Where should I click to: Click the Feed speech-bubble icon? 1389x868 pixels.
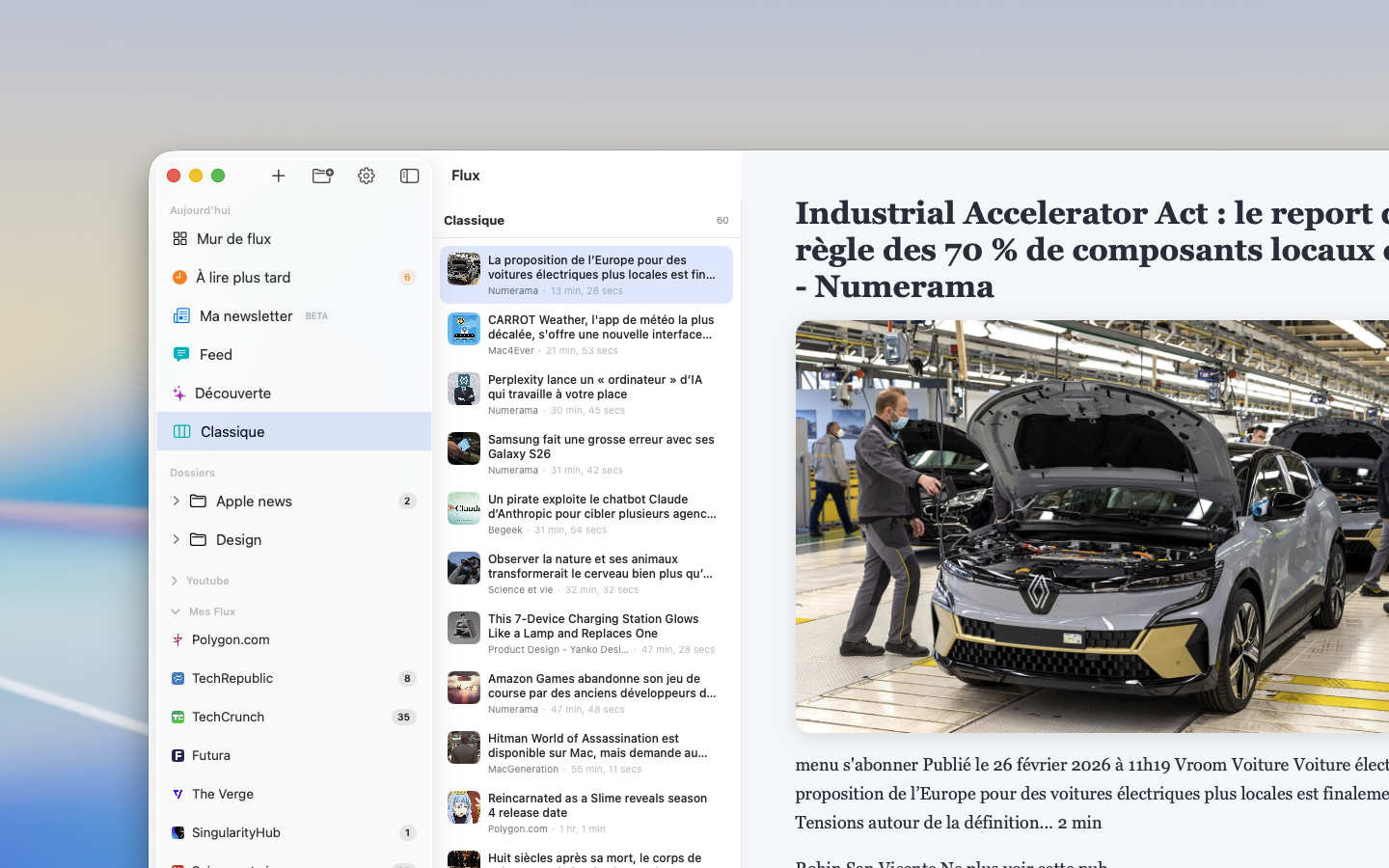(181, 354)
